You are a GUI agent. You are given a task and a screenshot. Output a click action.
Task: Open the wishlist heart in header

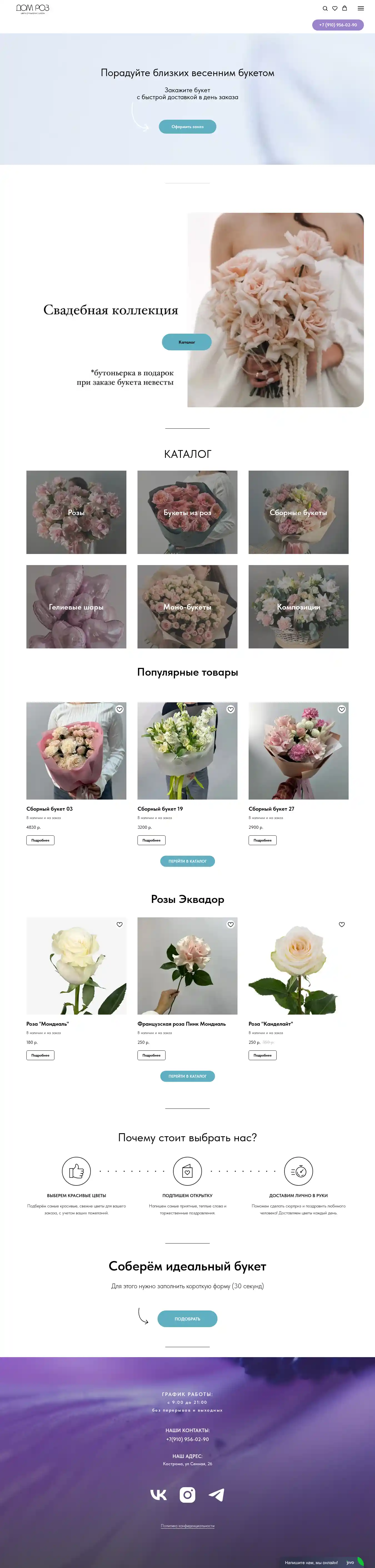coord(335,9)
